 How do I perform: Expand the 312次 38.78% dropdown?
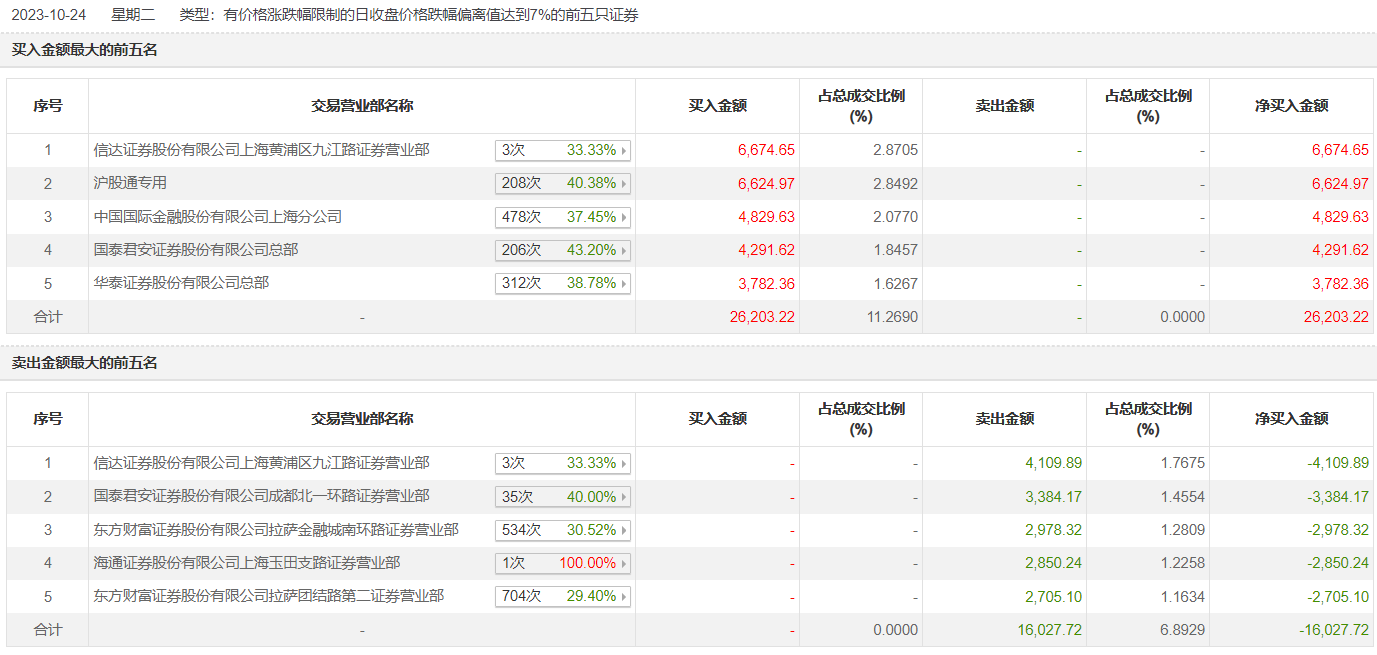pyautogui.click(x=563, y=284)
